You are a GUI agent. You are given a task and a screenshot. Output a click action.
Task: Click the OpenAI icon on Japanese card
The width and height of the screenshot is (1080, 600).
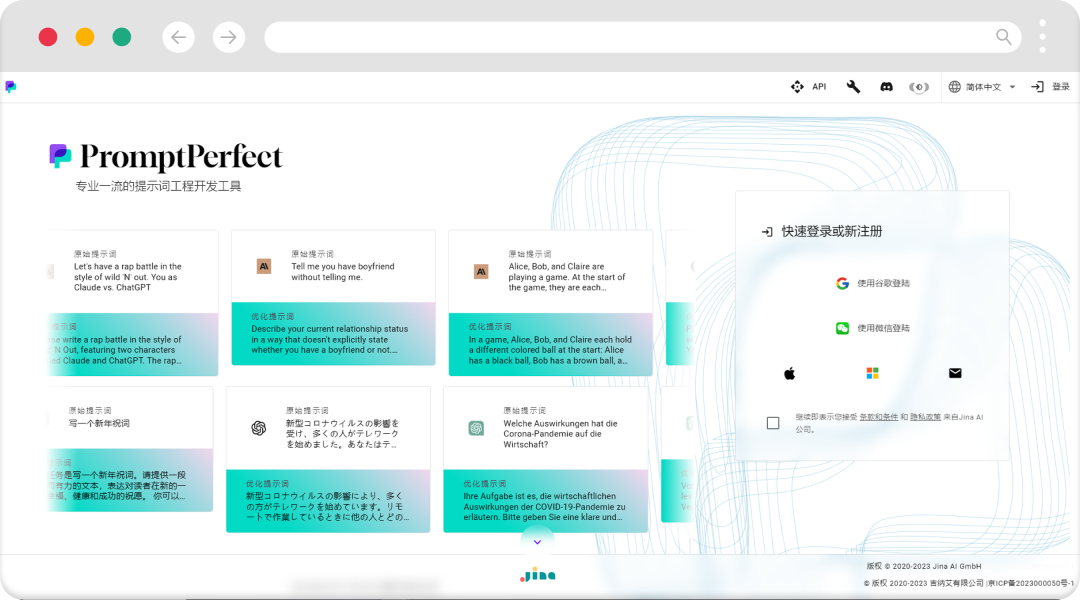pos(259,428)
